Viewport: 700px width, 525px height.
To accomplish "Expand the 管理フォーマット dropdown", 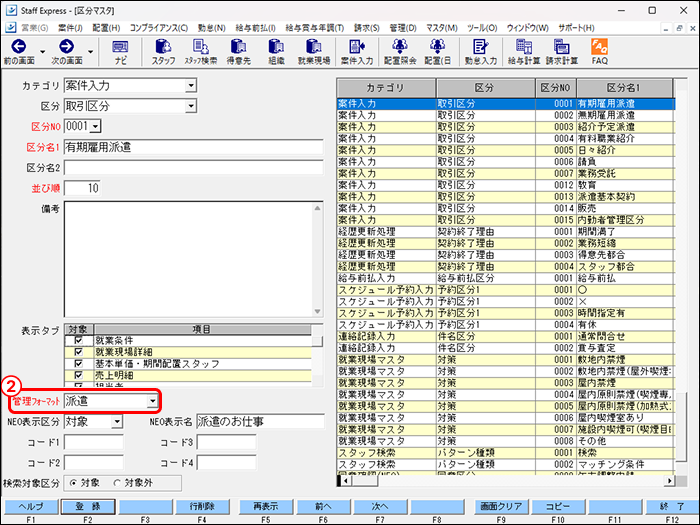I will coord(153,401).
